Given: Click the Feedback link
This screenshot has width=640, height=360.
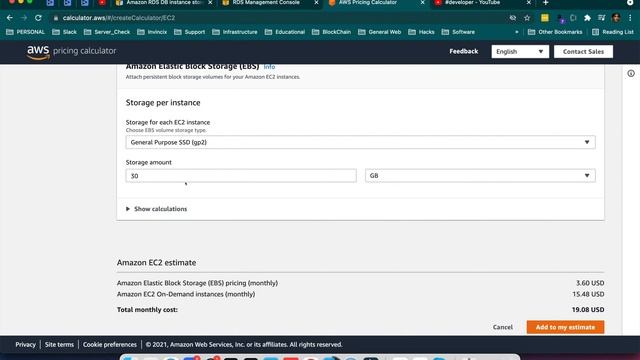Looking at the screenshot, I should click(464, 51).
